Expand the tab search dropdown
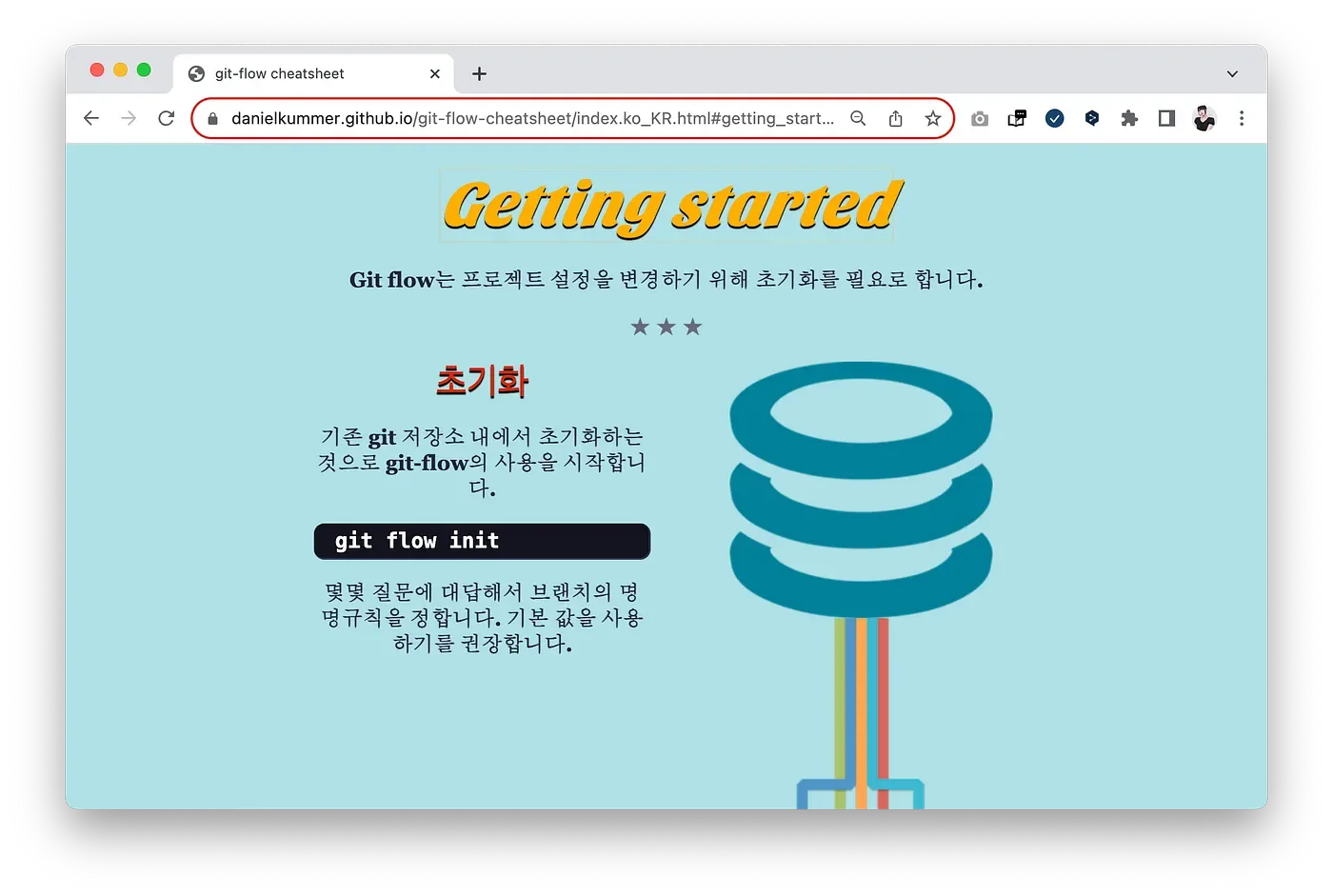This screenshot has height=896, width=1333. [x=1232, y=73]
